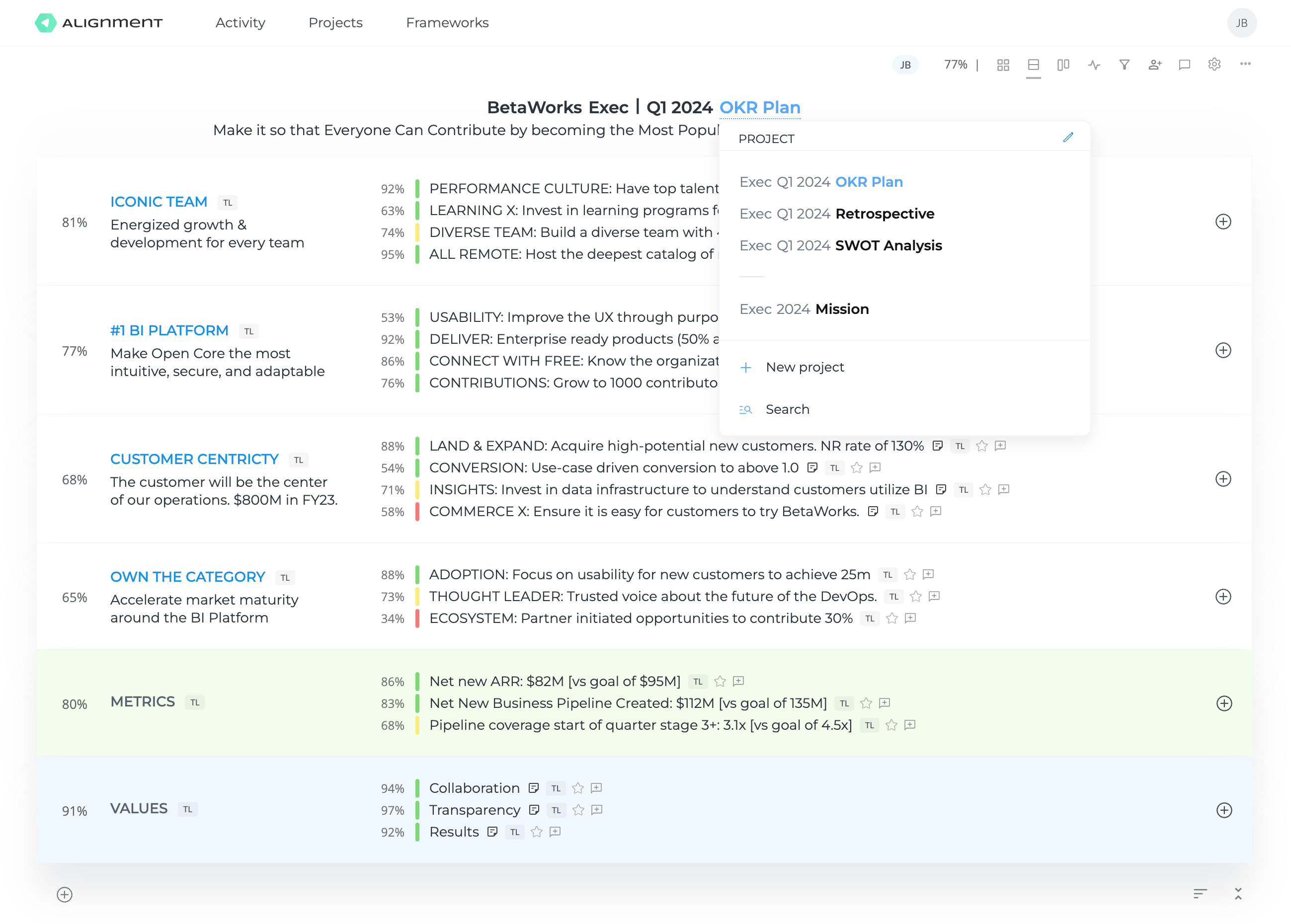Screen dimensions: 1291x924
Task: Switch to the Frameworks tab
Action: pyautogui.click(x=447, y=23)
